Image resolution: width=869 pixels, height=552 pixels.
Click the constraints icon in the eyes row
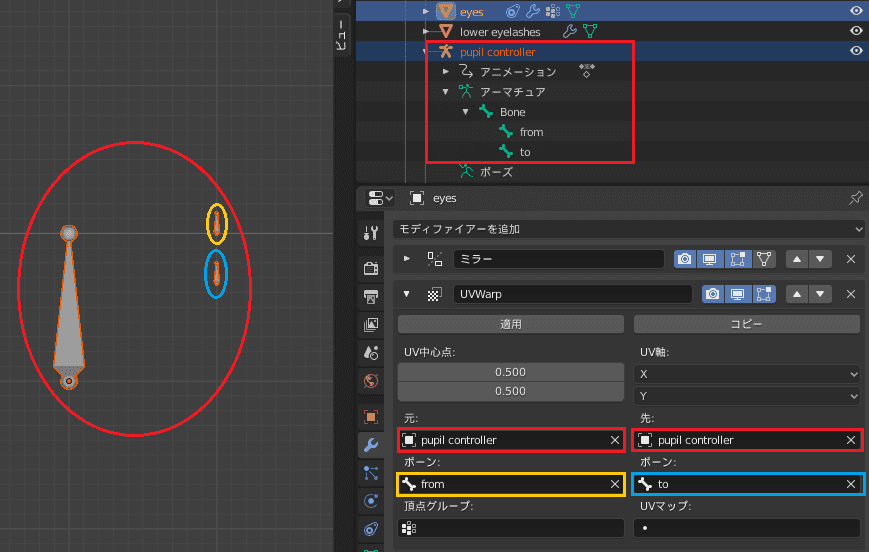pos(513,11)
